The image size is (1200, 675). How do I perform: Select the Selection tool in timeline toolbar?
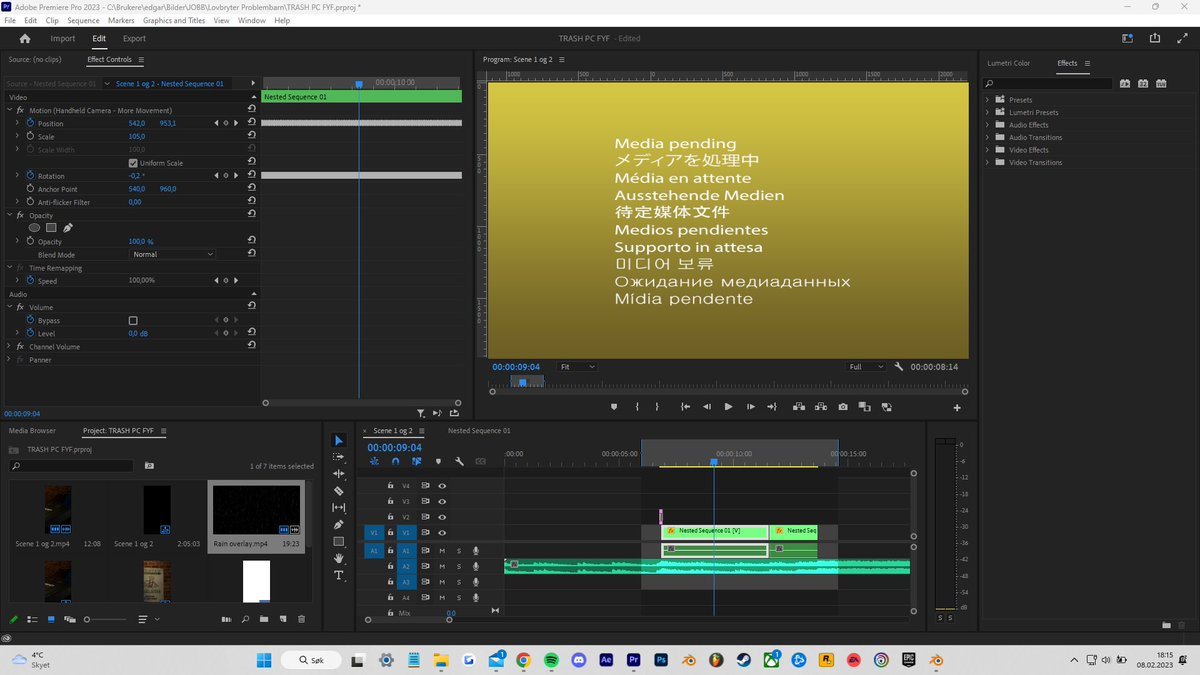coord(339,440)
